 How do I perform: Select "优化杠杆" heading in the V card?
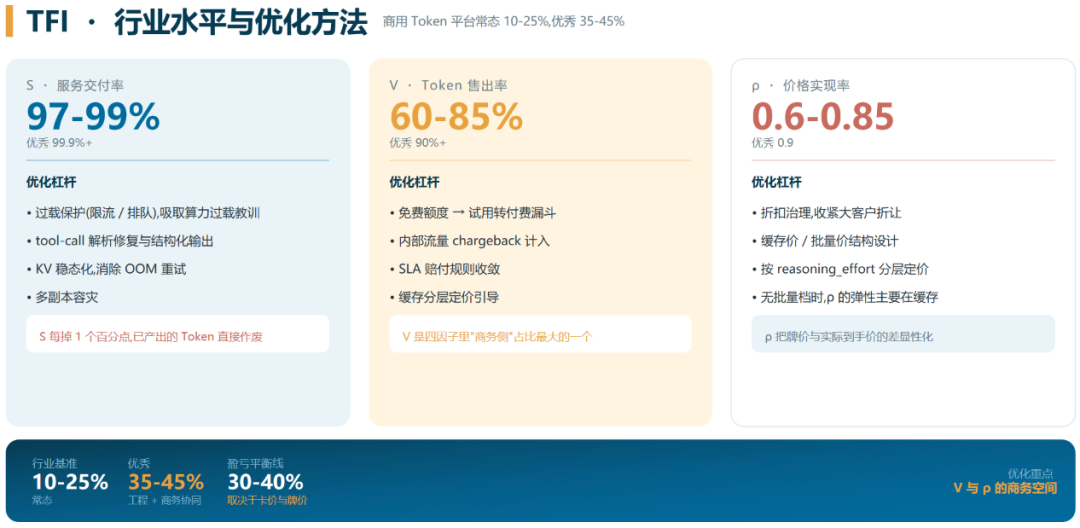point(414,182)
